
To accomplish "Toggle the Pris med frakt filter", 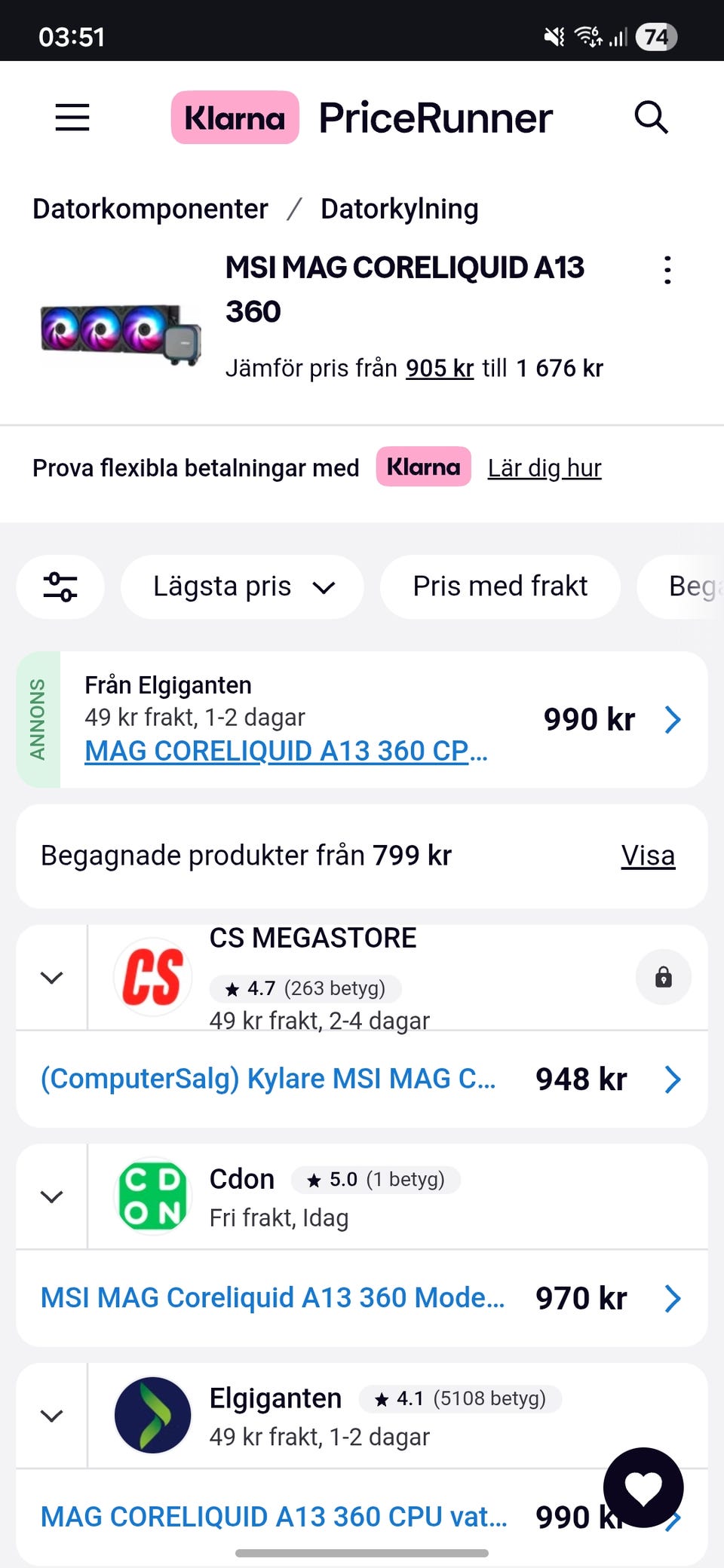I will click(x=500, y=586).
